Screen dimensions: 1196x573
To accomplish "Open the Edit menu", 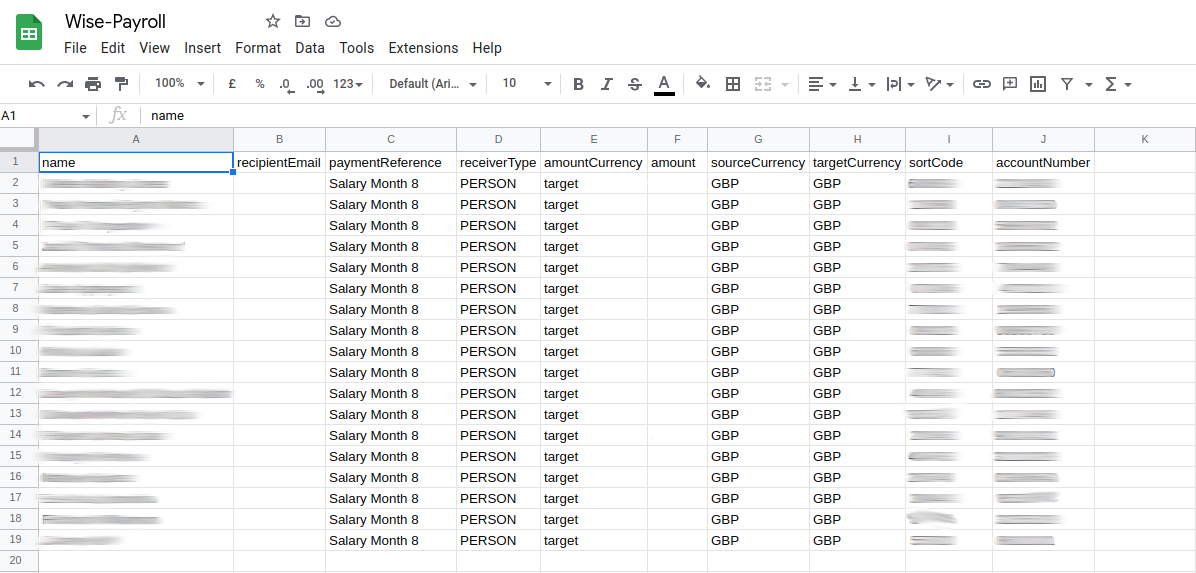I will (113, 48).
